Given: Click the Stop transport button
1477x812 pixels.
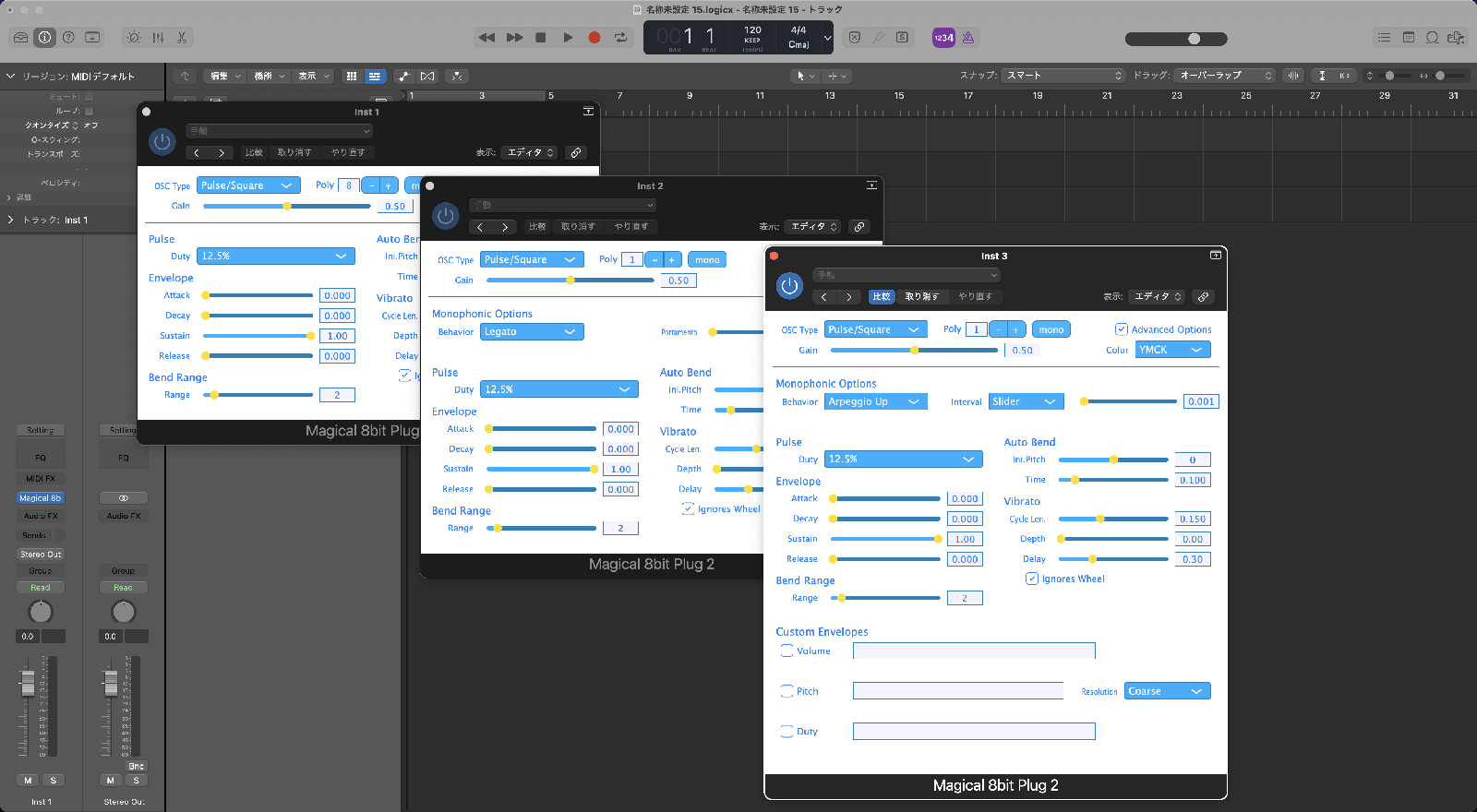Looking at the screenshot, I should click(541, 38).
